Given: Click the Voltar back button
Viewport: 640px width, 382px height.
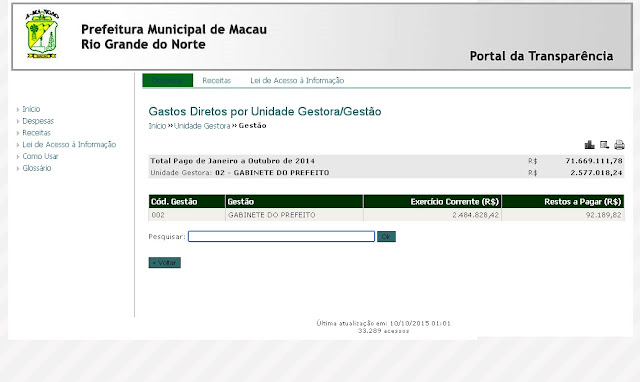Looking at the screenshot, I should tap(164, 262).
